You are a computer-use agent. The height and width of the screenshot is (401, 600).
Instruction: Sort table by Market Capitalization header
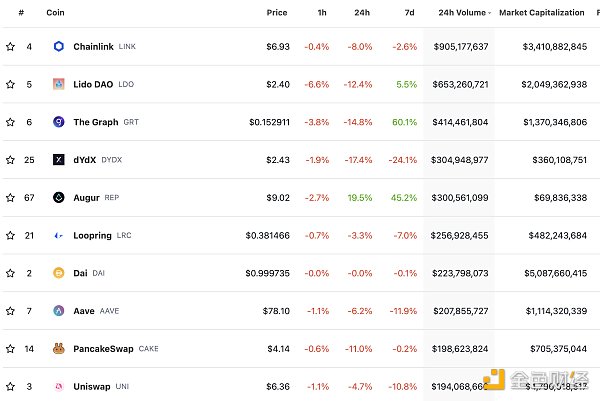[x=541, y=13]
